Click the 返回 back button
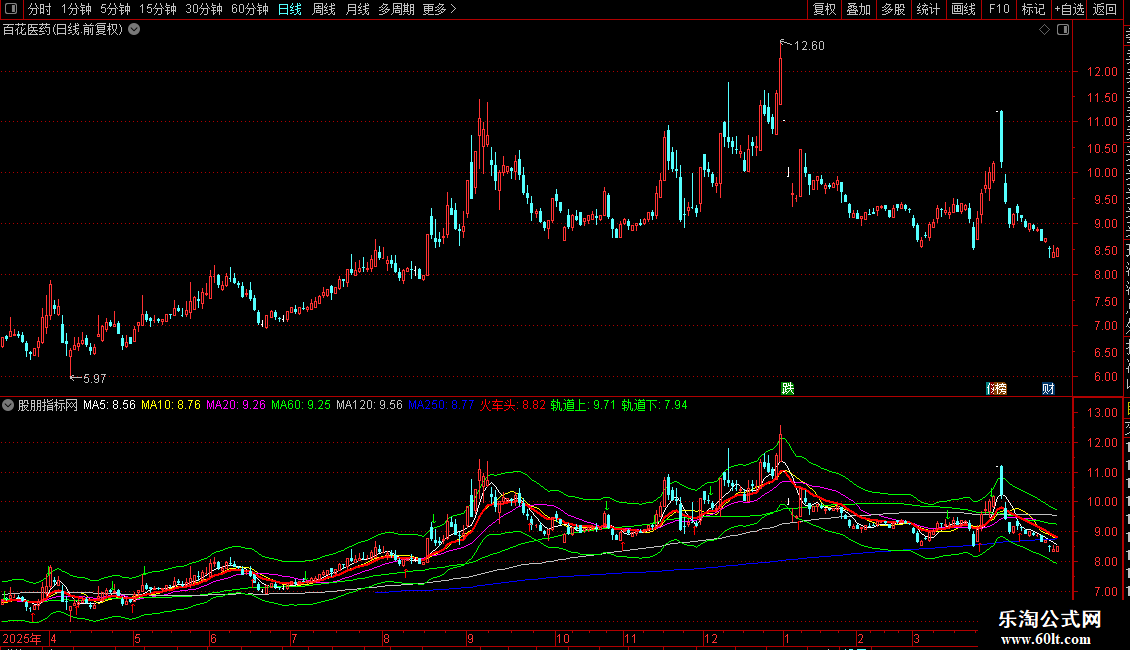The width and height of the screenshot is (1130, 650). coord(1105,9)
